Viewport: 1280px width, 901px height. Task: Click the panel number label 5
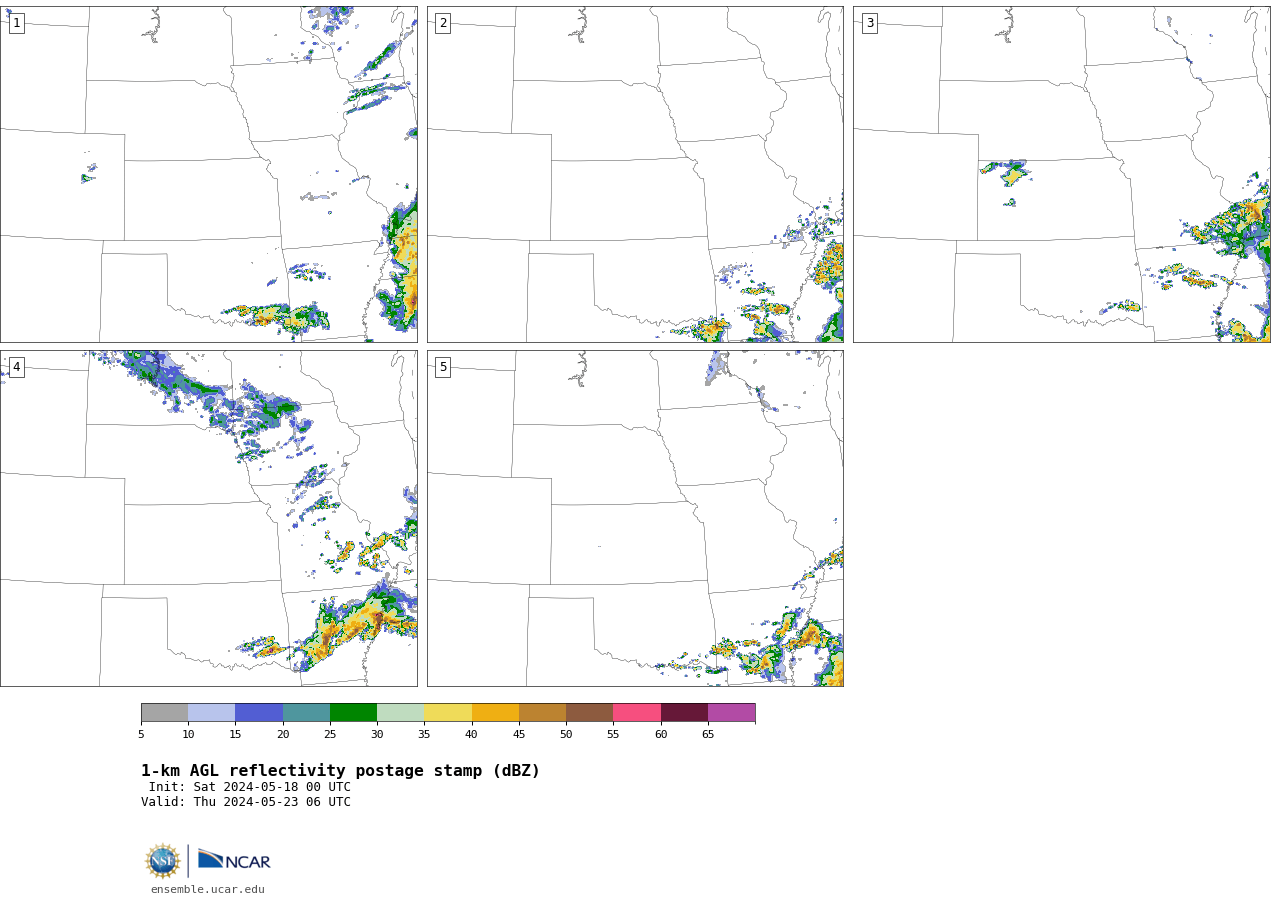443,367
